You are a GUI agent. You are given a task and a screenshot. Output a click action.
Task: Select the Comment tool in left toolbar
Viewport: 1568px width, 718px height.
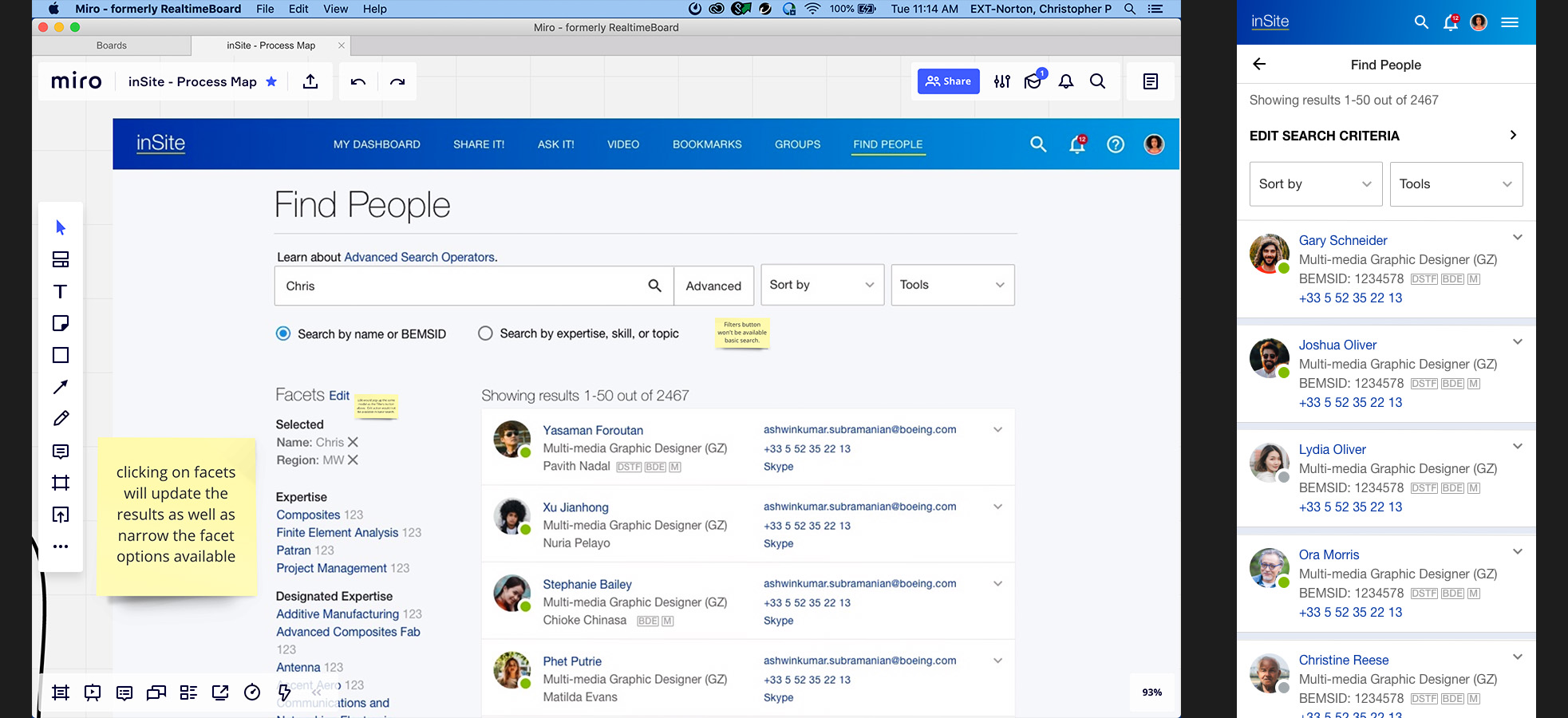(x=61, y=451)
